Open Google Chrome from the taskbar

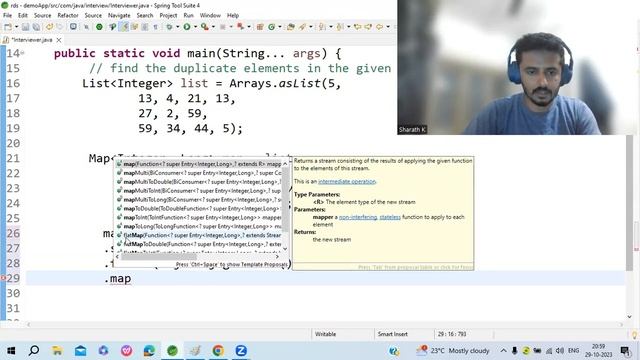pyautogui.click(x=218, y=351)
